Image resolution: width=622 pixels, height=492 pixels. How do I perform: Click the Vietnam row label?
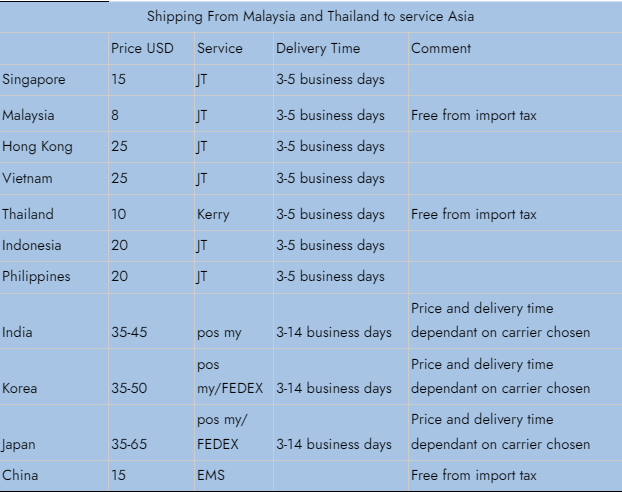click(27, 178)
